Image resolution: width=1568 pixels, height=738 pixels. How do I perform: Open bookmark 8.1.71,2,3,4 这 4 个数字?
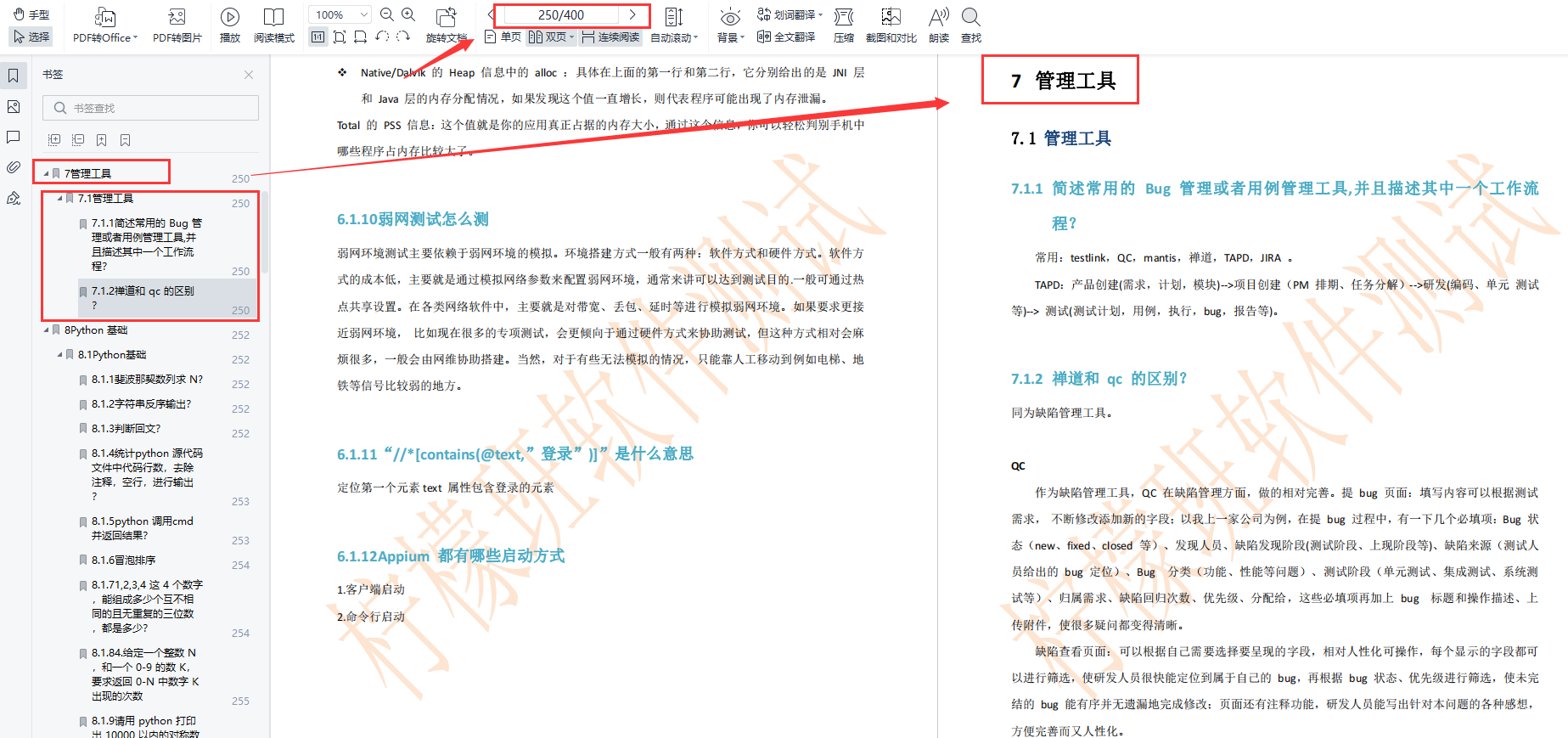(x=147, y=606)
